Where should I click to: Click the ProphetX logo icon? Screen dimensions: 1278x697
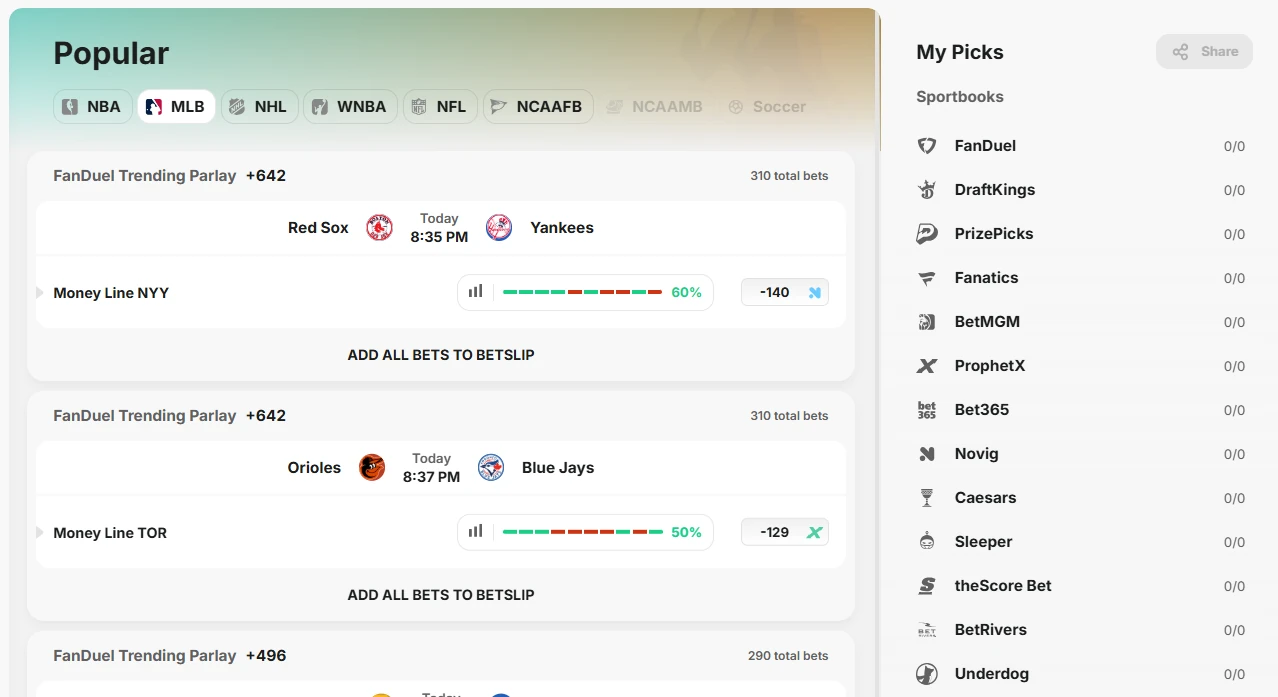[x=927, y=366]
